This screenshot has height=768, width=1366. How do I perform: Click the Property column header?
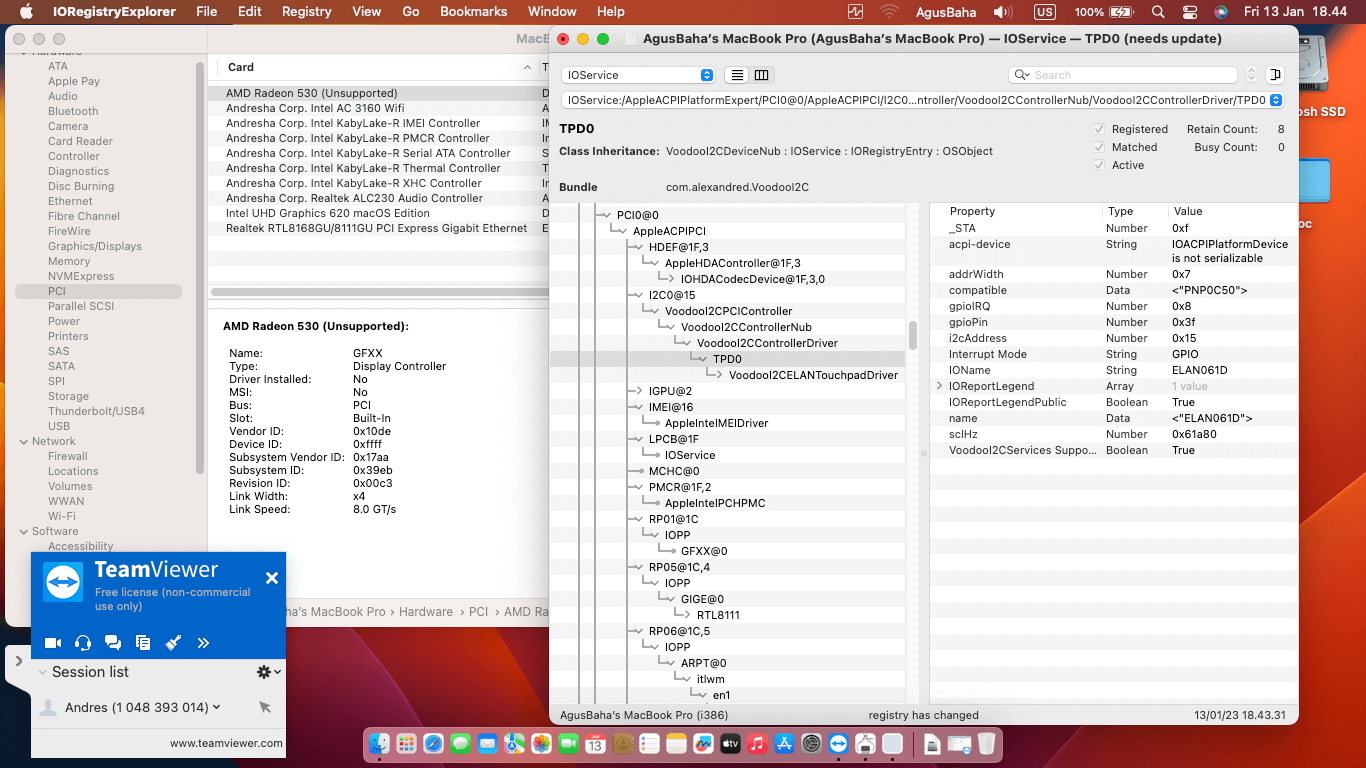[x=972, y=211]
